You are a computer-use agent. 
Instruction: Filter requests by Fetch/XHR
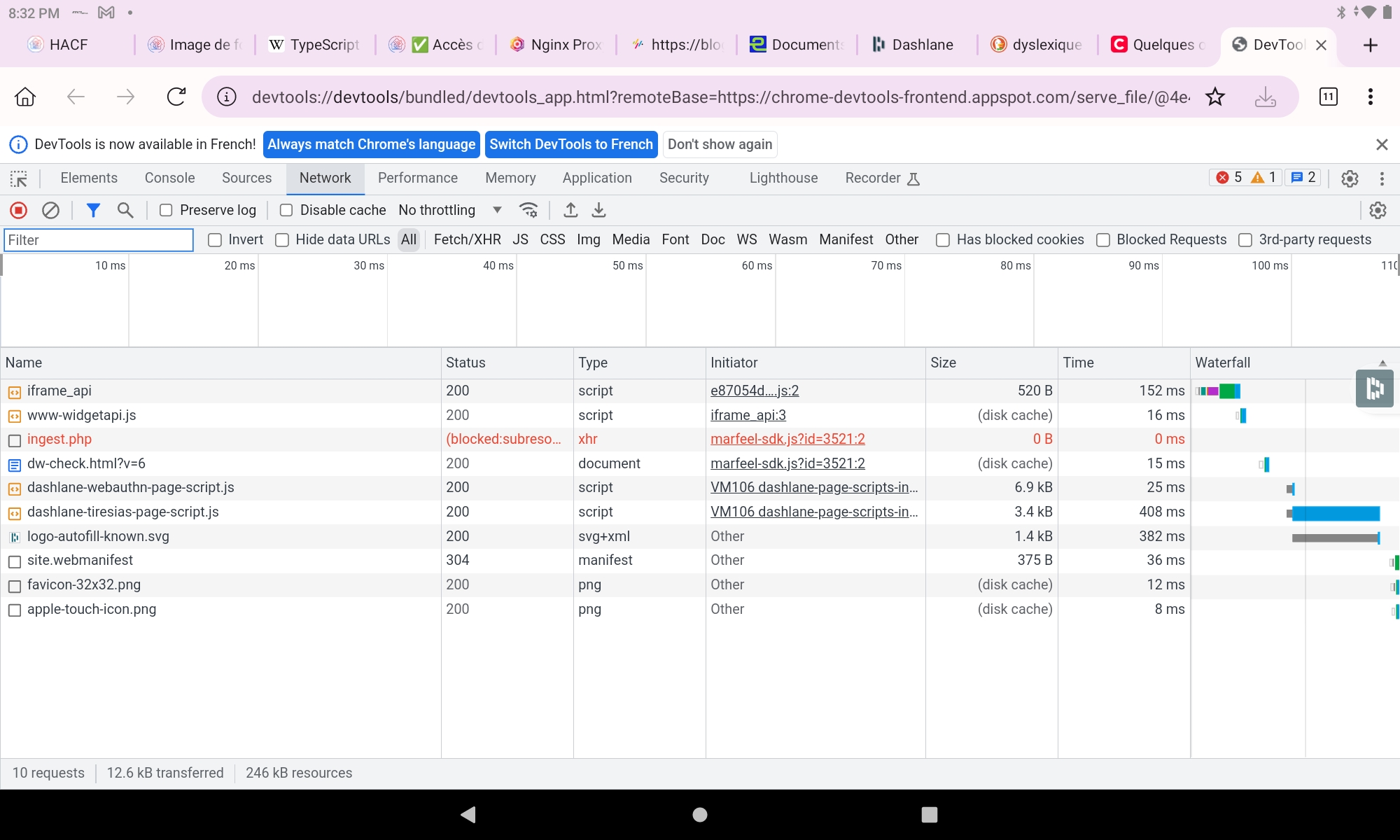[468, 239]
